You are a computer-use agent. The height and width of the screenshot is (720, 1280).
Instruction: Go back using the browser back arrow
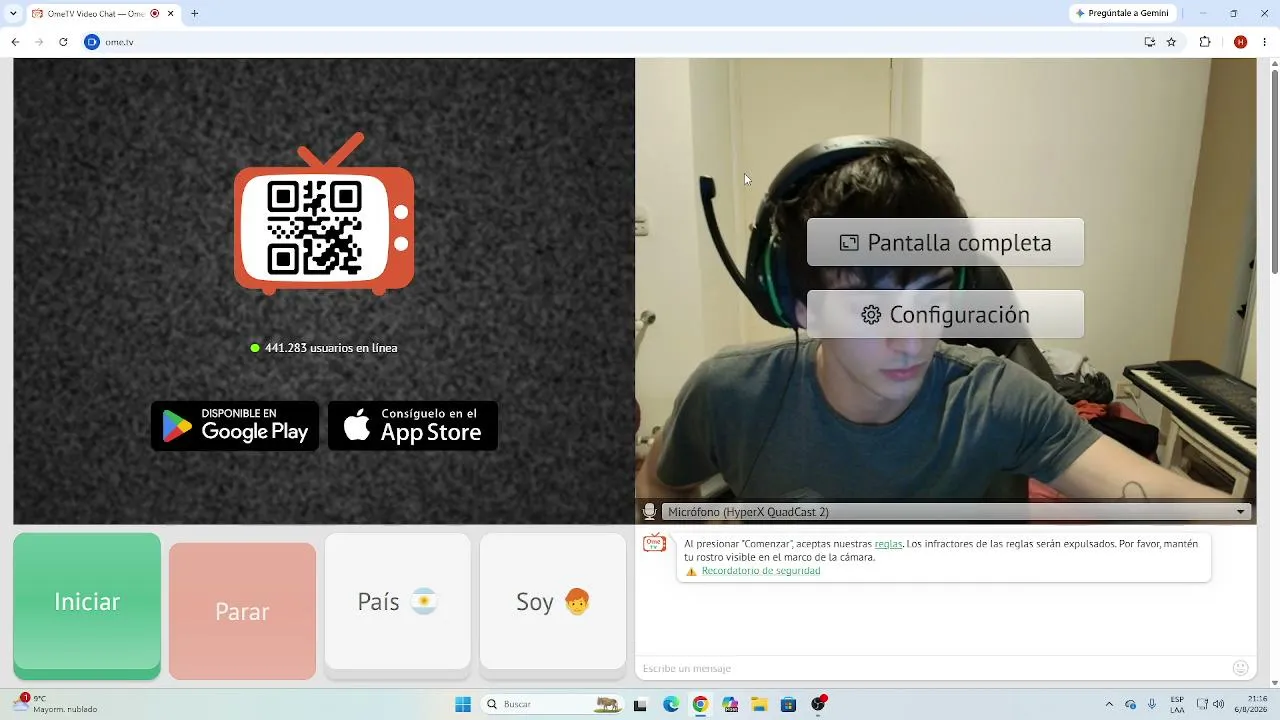click(15, 42)
